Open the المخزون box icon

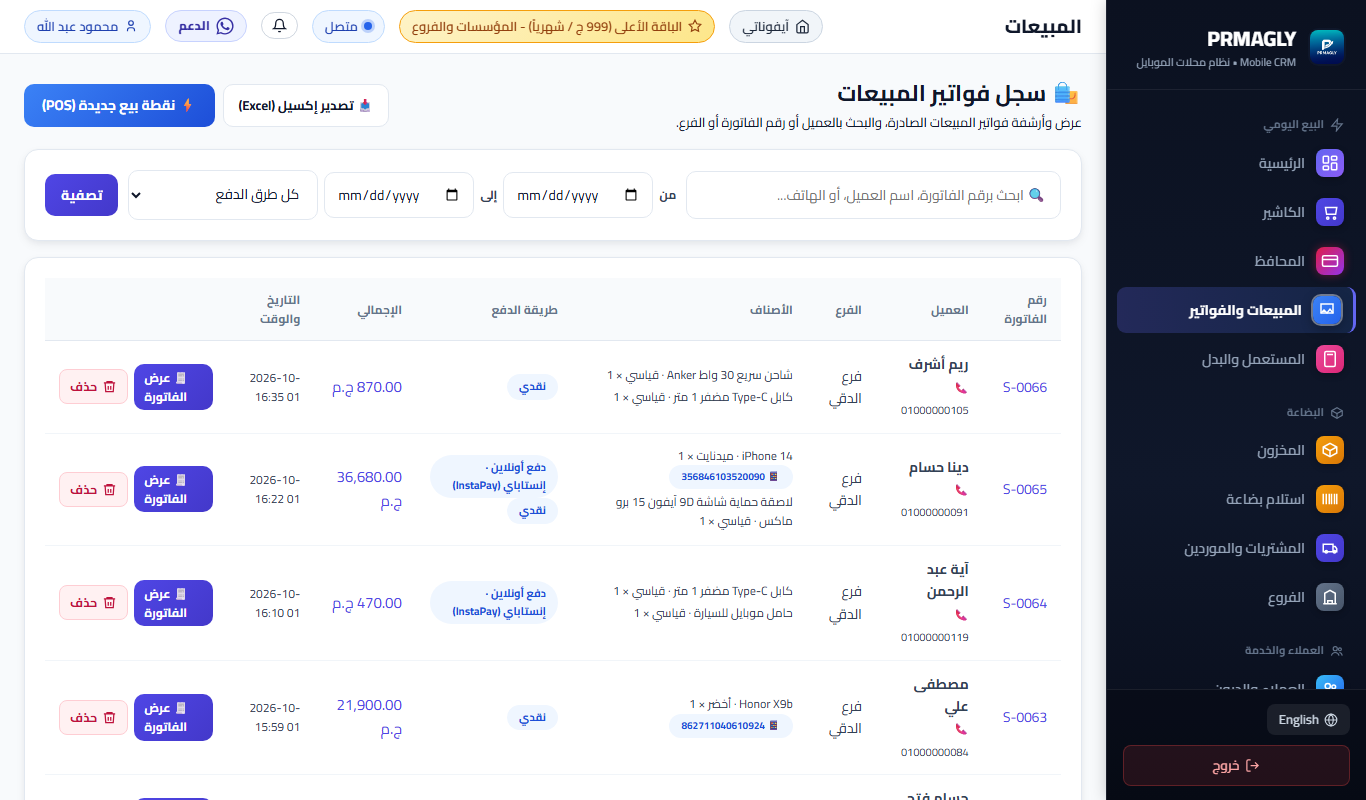click(x=1330, y=450)
